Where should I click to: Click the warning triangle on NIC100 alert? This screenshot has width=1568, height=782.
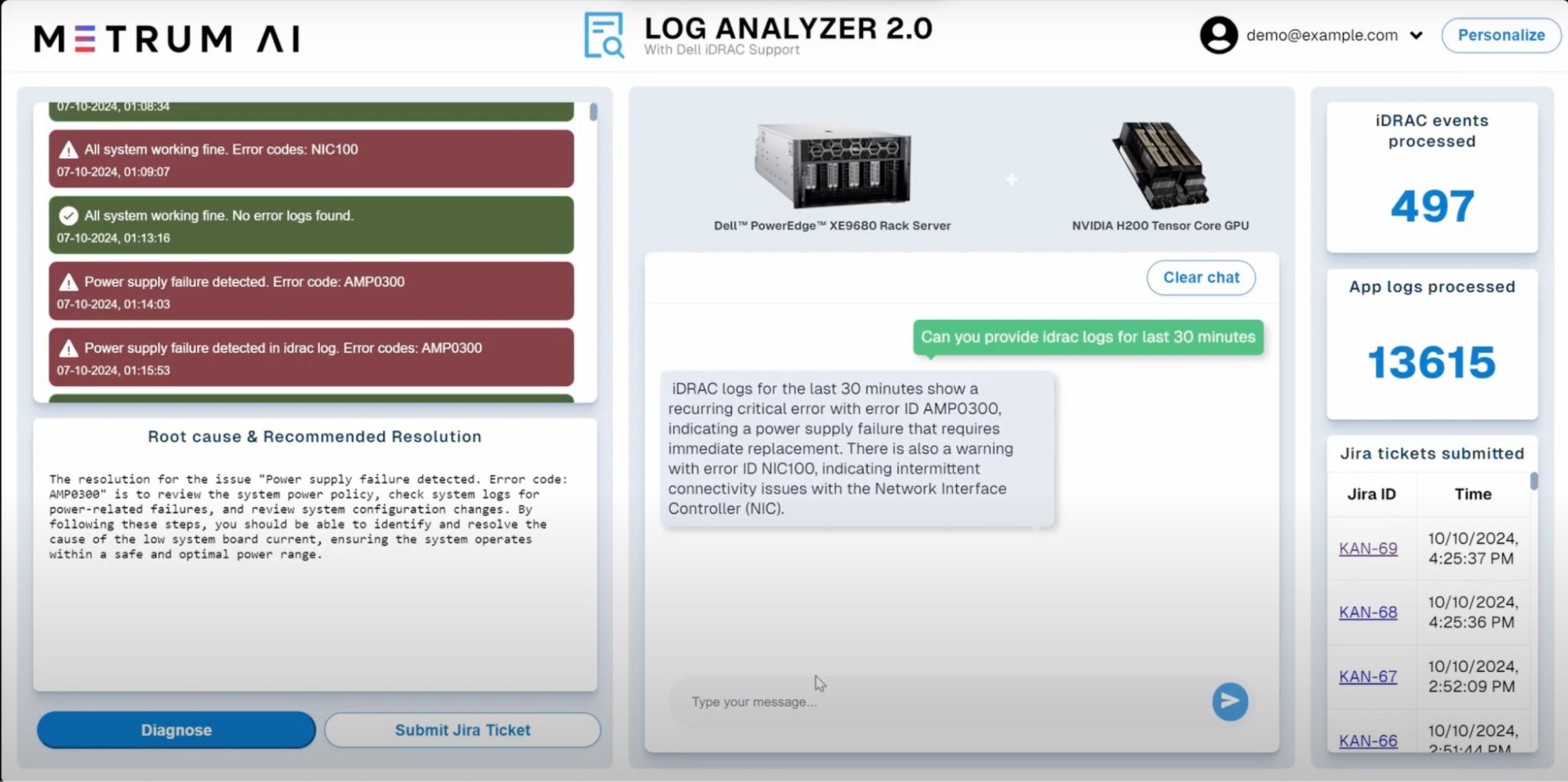(x=68, y=150)
